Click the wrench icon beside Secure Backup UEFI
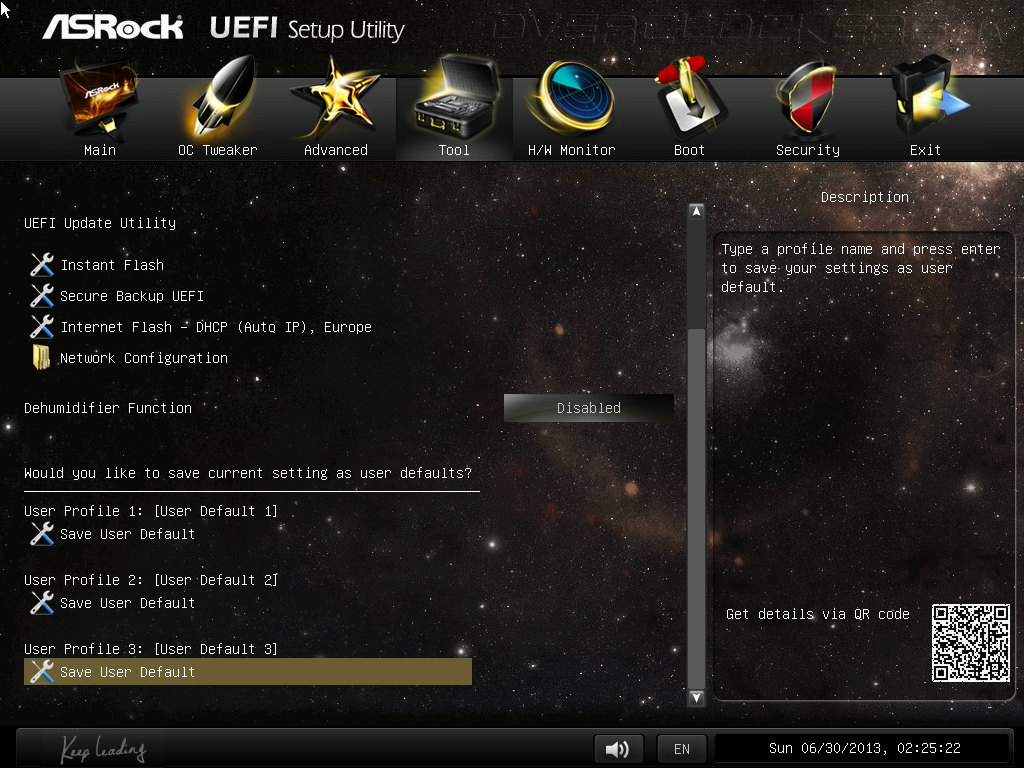This screenshot has width=1024, height=768. click(x=42, y=296)
